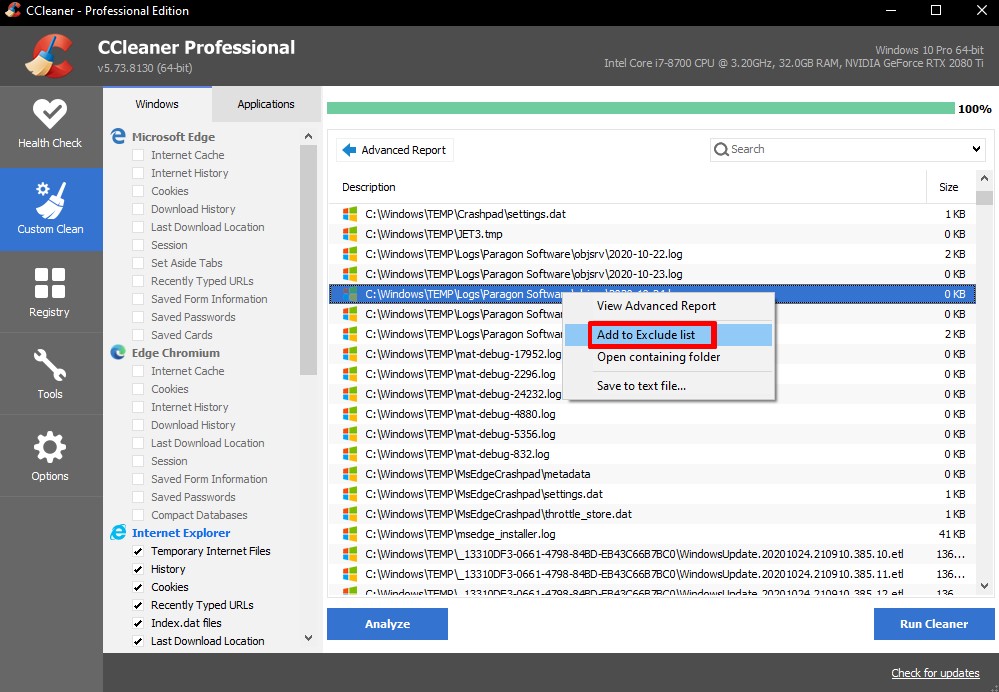Click Windows flag icon beside 2020-10-23.log
999x692 pixels.
pyautogui.click(x=350, y=274)
